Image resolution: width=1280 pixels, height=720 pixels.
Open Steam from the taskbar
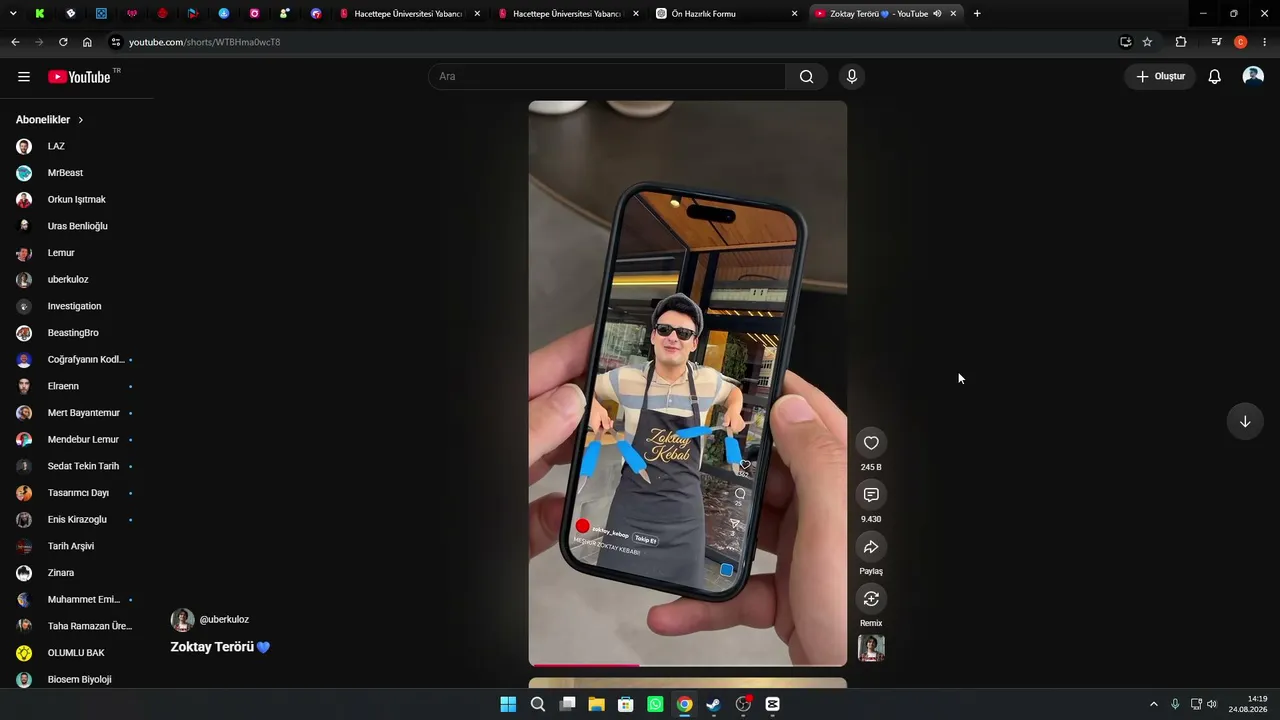(714, 704)
